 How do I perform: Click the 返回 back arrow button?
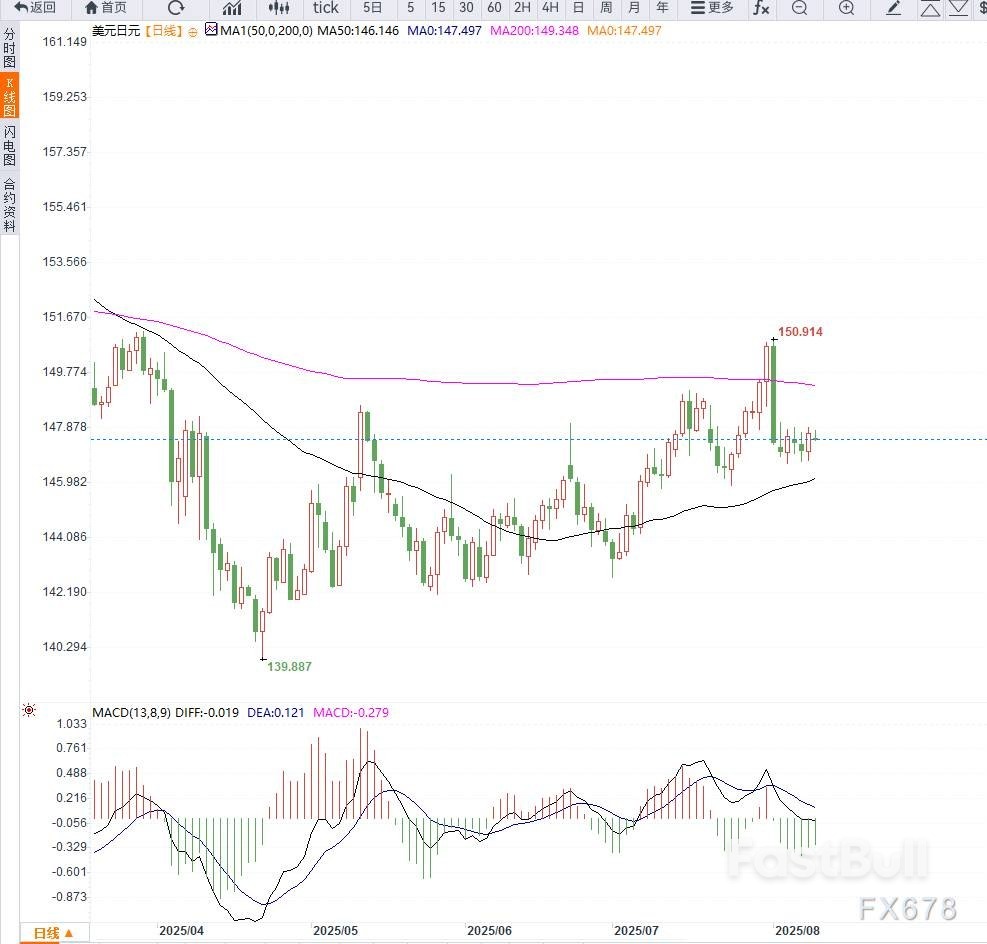pyautogui.click(x=35, y=8)
